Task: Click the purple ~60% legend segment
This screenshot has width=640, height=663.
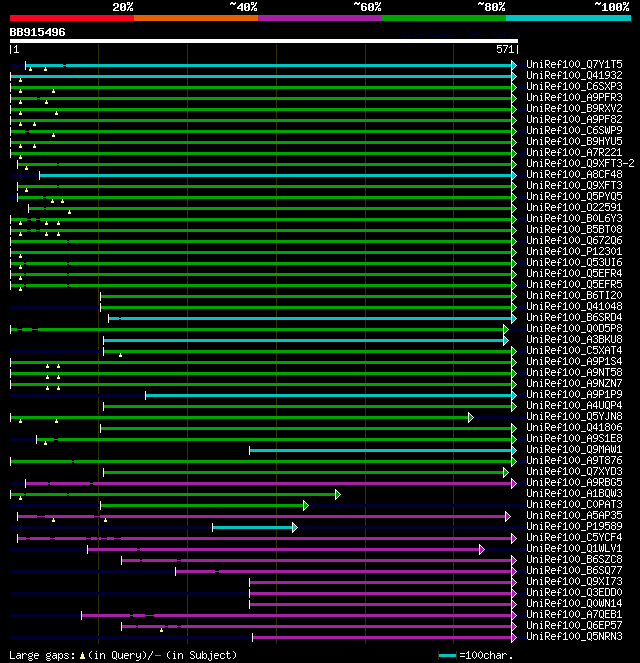Action: pyautogui.click(x=320, y=18)
